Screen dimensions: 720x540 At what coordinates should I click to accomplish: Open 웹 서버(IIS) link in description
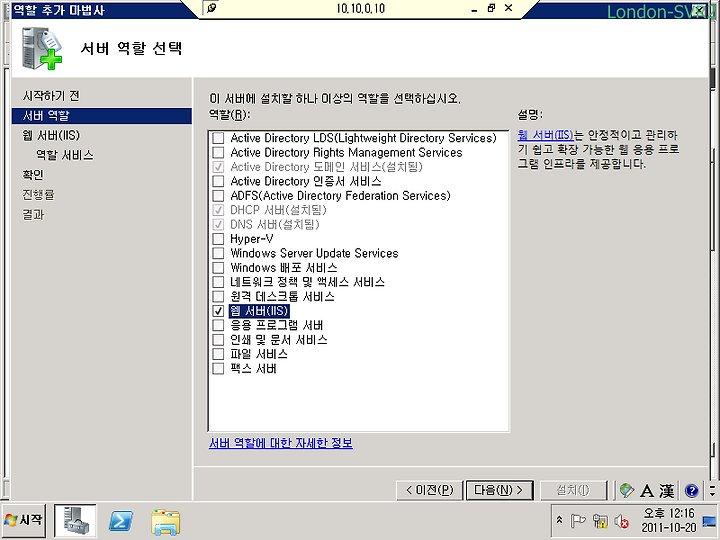tap(545, 135)
